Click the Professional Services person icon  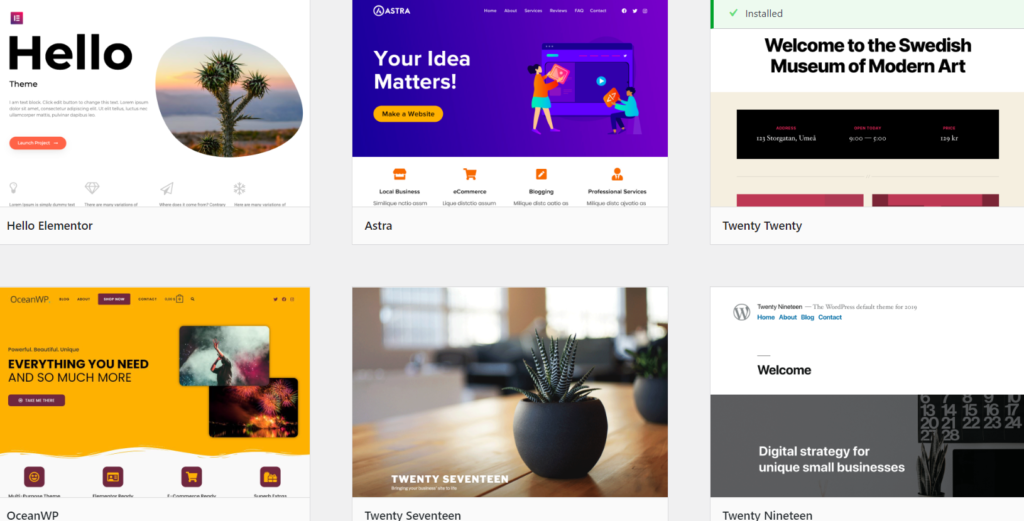click(x=616, y=174)
